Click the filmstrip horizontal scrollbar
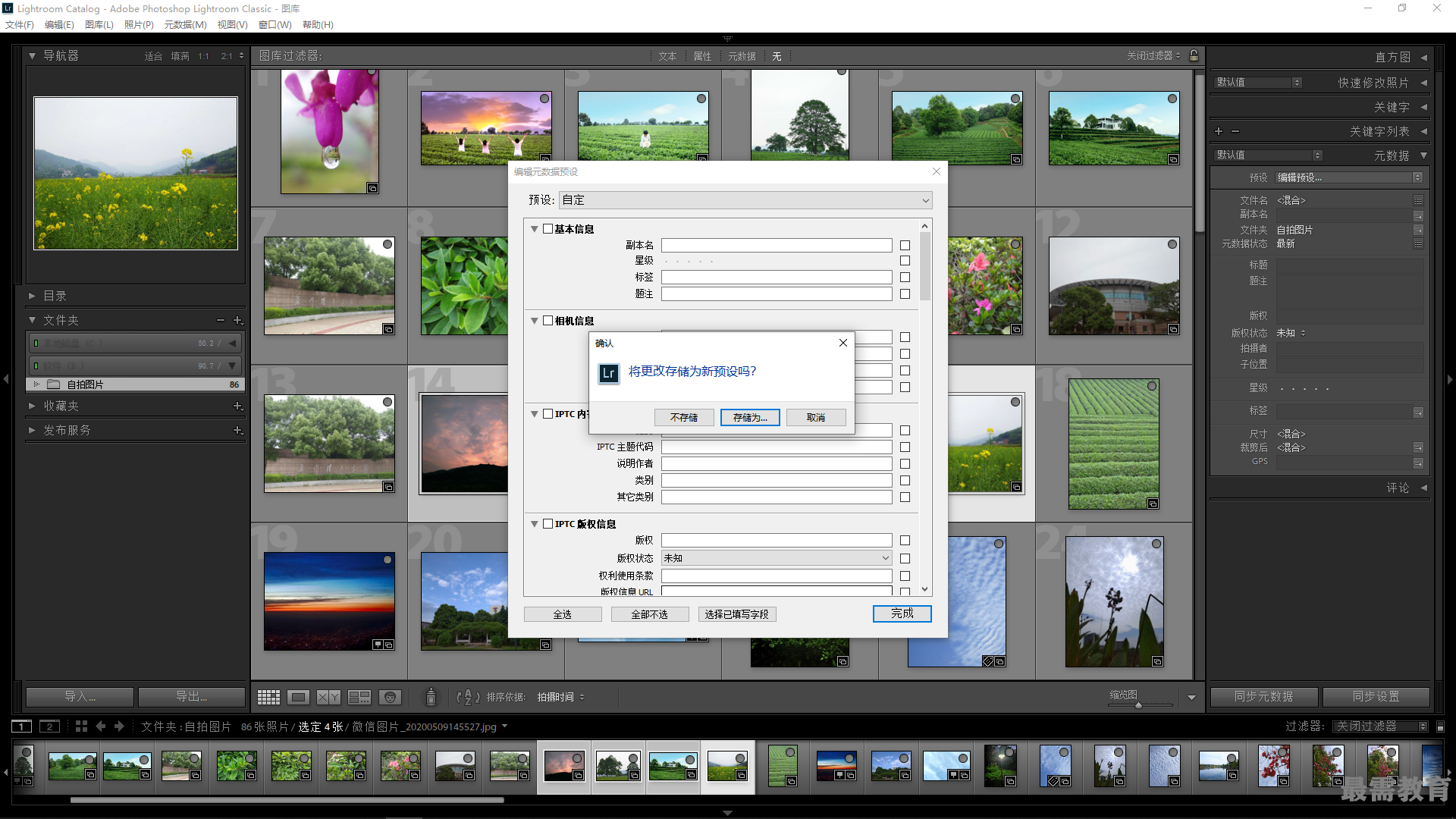 287,799
